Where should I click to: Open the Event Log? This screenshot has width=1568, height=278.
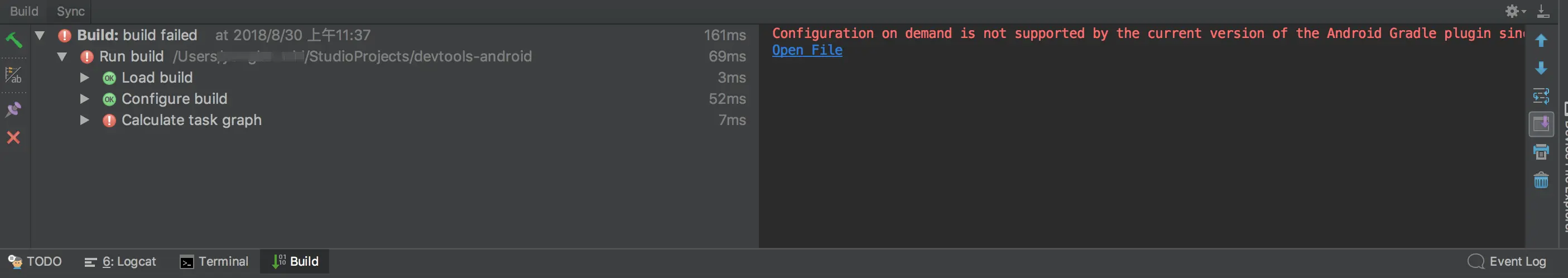(x=1507, y=262)
